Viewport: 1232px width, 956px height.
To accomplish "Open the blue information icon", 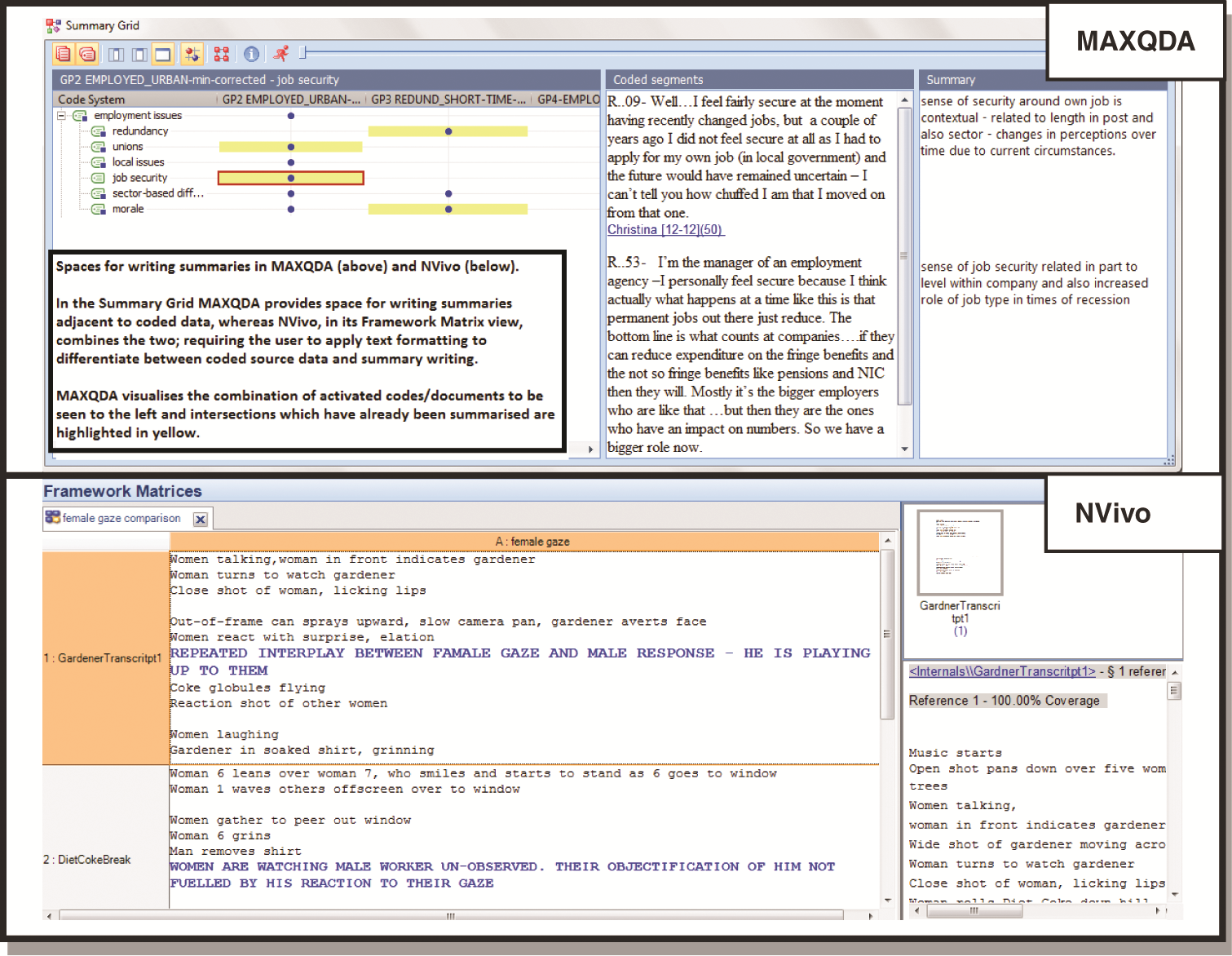I will pos(252,55).
